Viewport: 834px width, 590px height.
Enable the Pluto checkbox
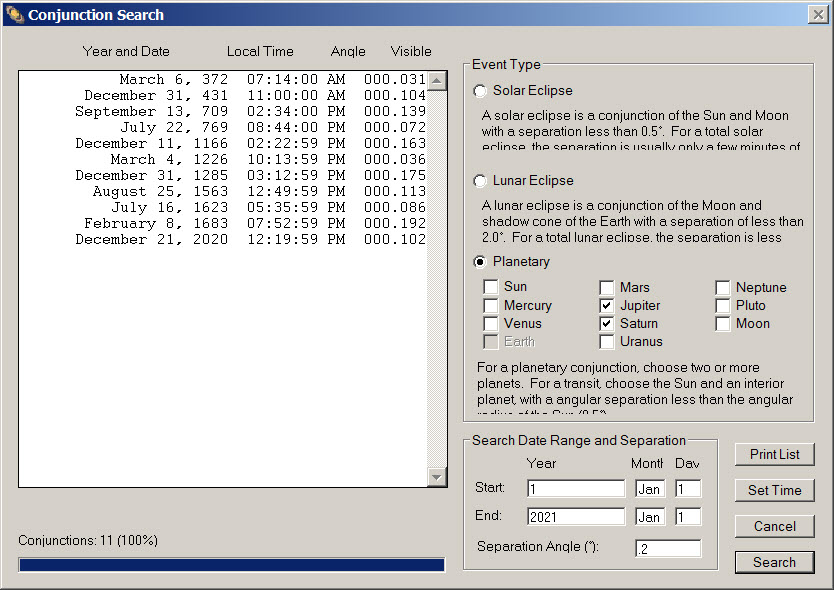(x=722, y=305)
